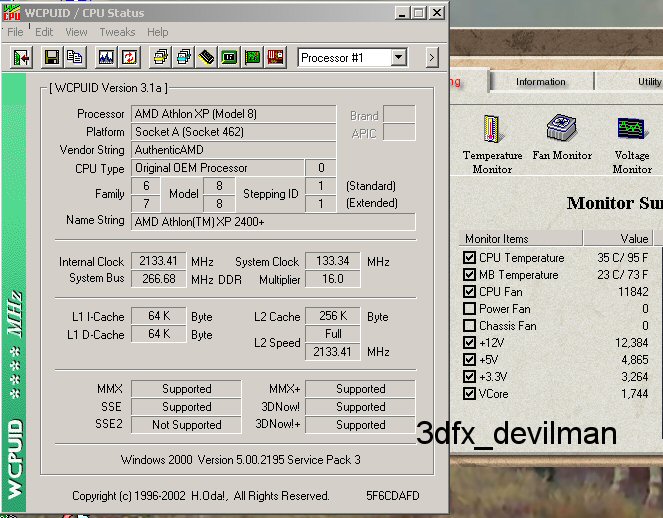The image size is (663, 518).
Task: Toggle the +12V monitor checkbox
Action: click(469, 343)
